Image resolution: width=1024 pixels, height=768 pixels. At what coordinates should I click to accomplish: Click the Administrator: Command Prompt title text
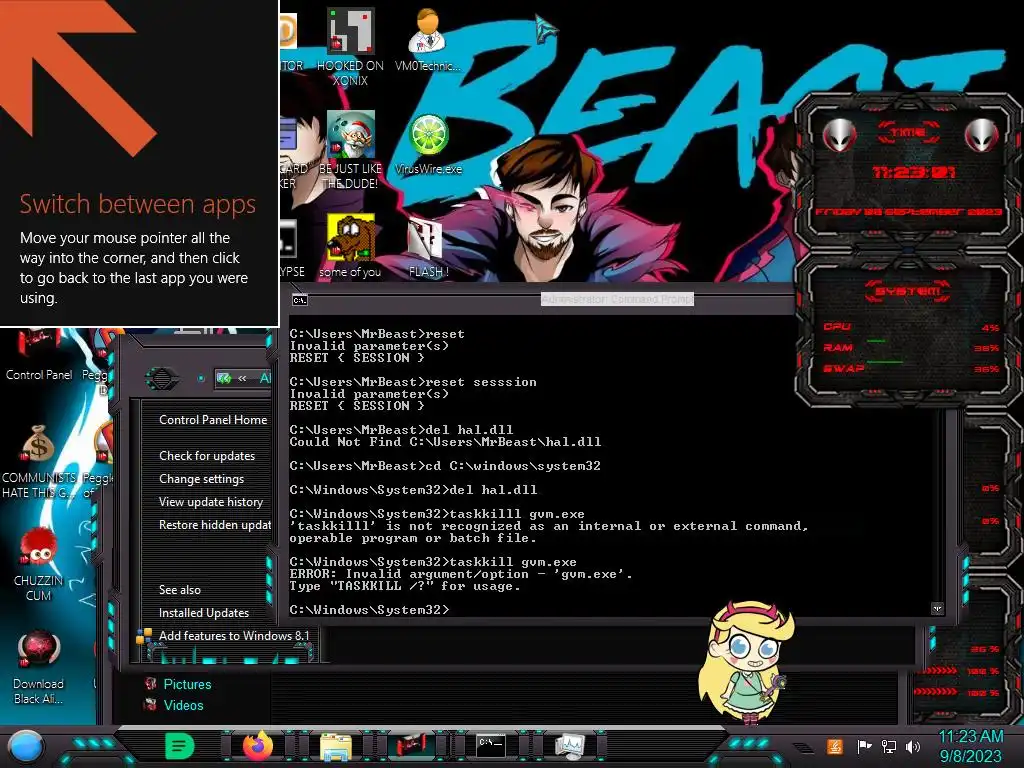pyautogui.click(x=617, y=299)
